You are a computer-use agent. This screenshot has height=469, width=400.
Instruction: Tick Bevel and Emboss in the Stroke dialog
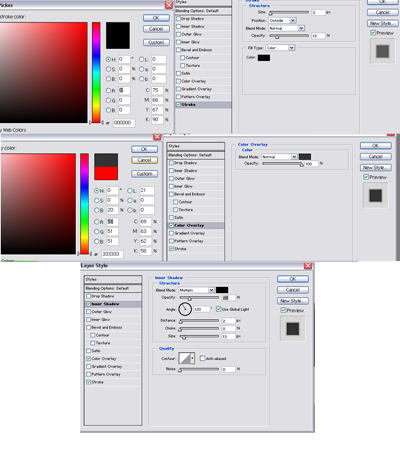pyautogui.click(x=178, y=50)
